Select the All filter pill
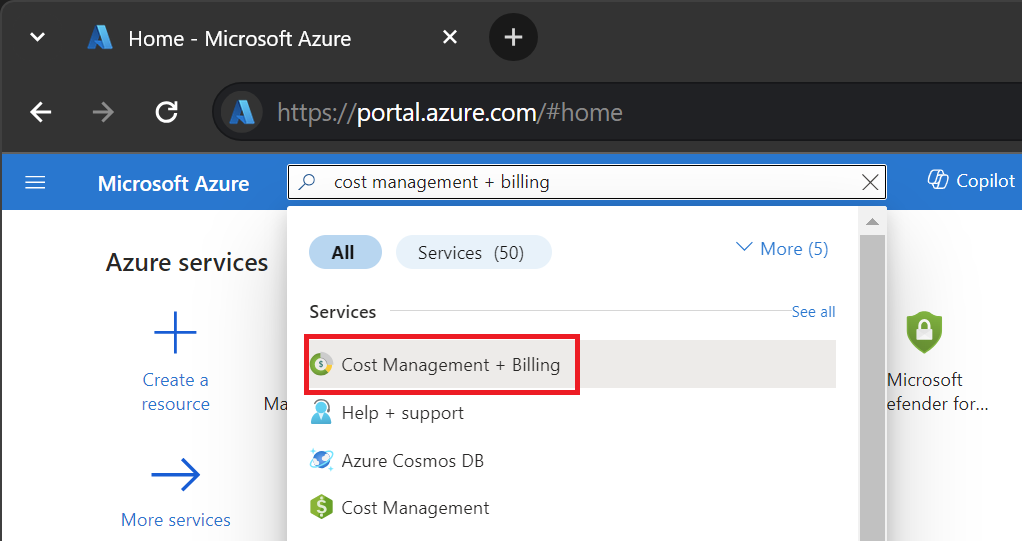Screen dimensions: 1022x541 point(345,252)
